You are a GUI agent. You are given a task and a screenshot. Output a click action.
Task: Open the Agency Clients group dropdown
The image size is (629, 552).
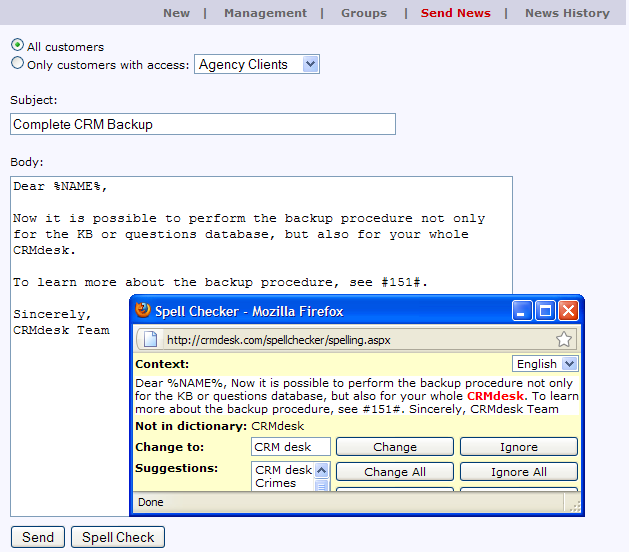[257, 64]
